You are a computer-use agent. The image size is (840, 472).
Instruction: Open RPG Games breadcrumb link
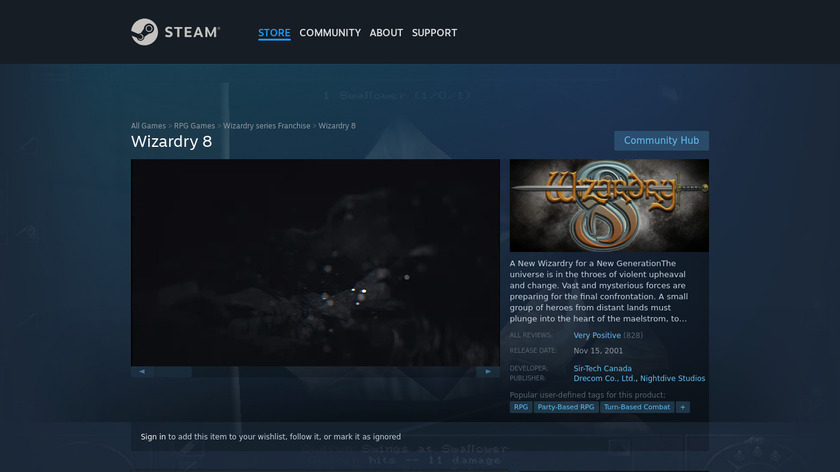coord(194,126)
